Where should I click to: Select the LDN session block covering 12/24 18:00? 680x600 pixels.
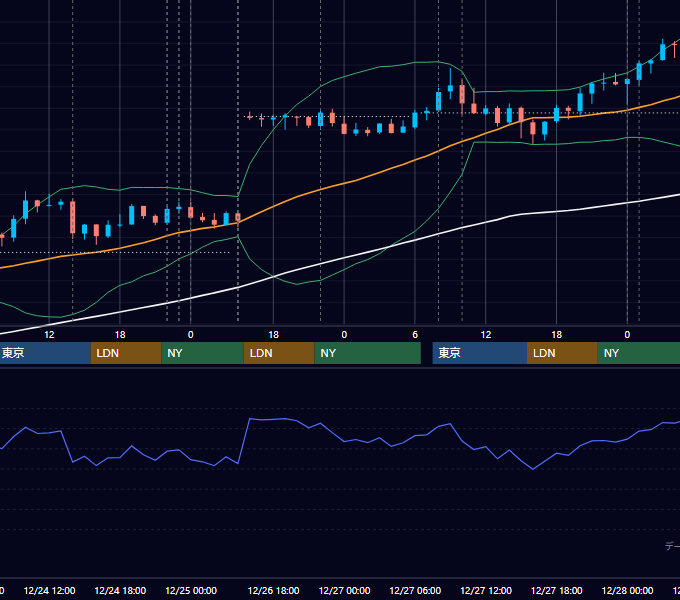126,353
